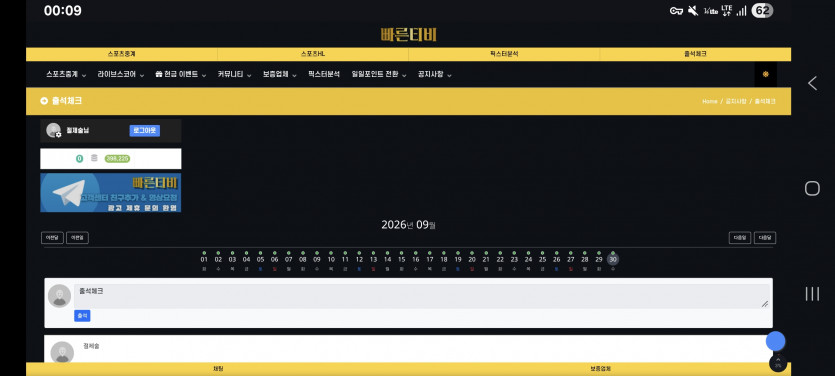Click the blue floating circle button

click(775, 341)
